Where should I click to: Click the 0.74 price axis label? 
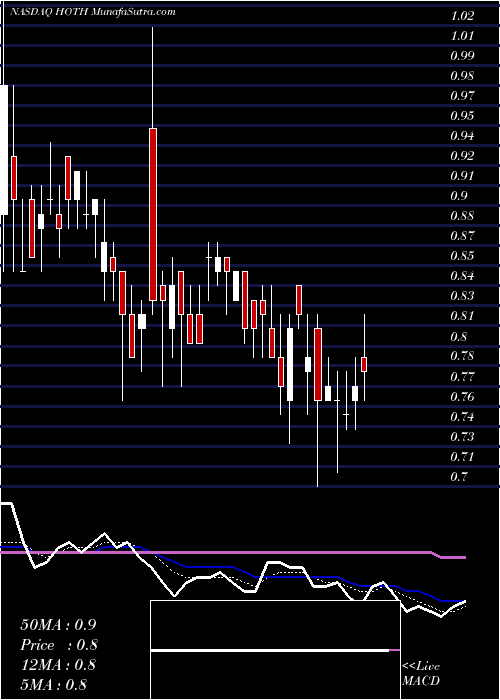tap(461, 417)
